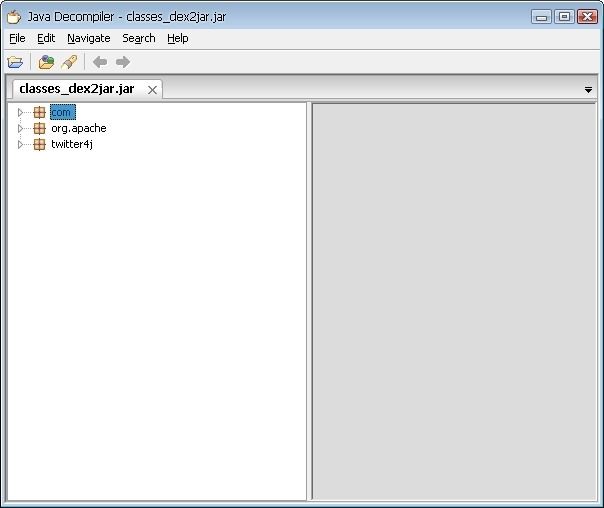The height and width of the screenshot is (508, 604).
Task: Go forward with the right arrow
Action: (123, 62)
